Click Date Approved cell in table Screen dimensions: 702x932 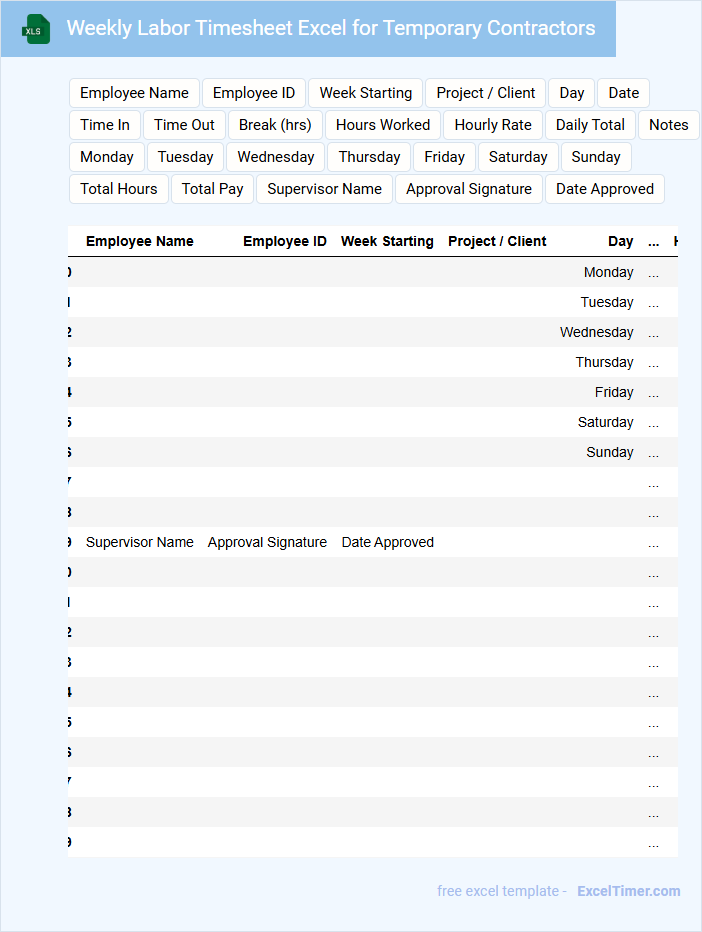click(x=388, y=542)
